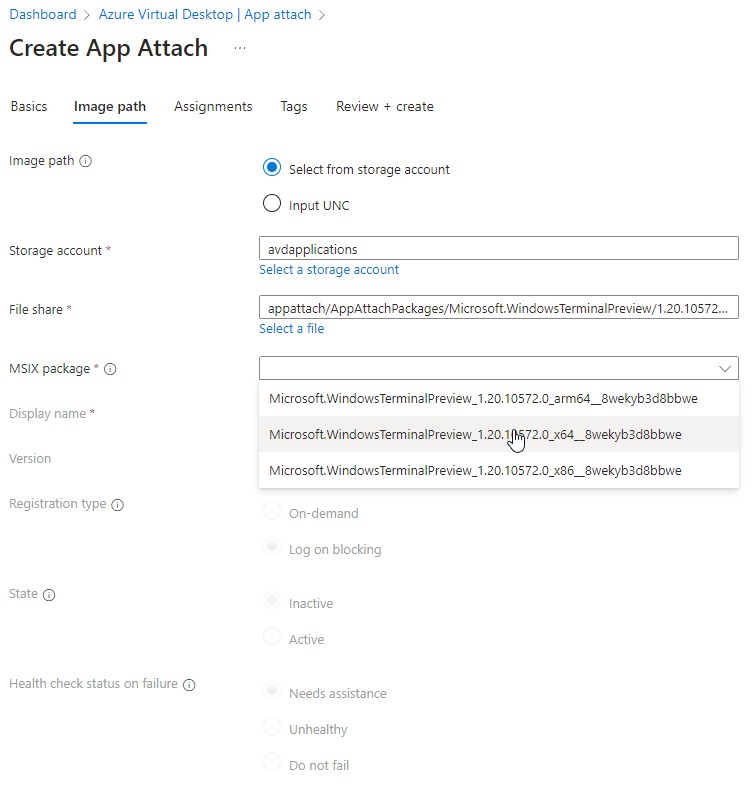The width and height of the screenshot is (755, 789).
Task: Click the File share path field
Action: (x=499, y=307)
